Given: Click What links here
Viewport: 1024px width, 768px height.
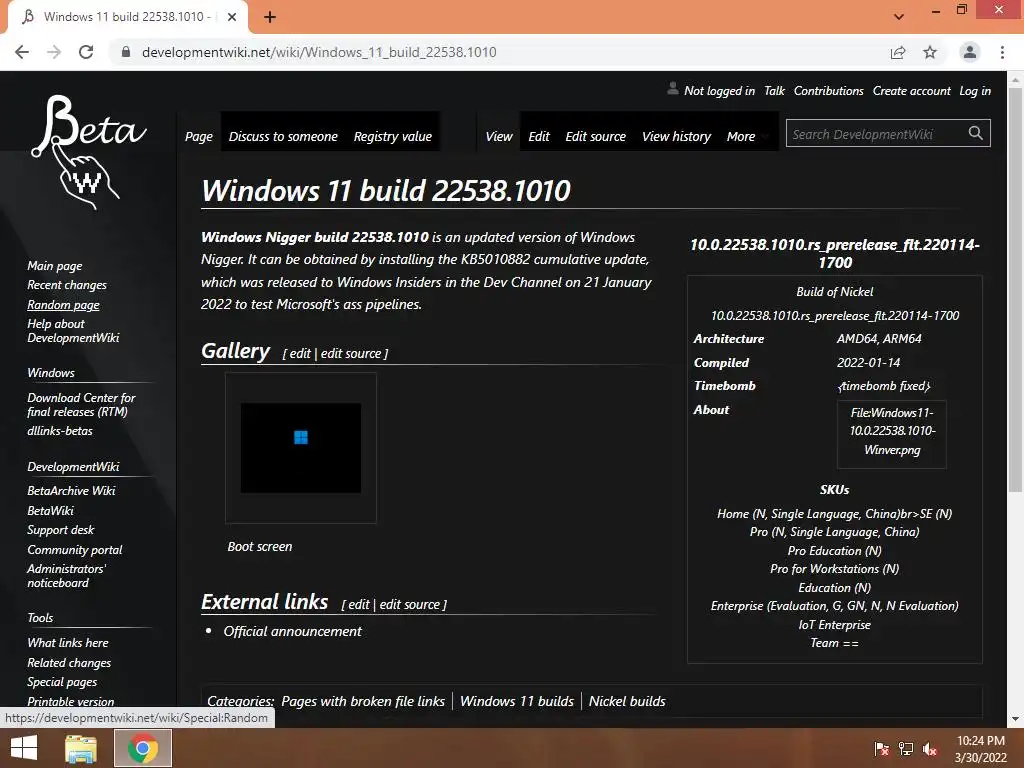Looking at the screenshot, I should click(68, 643).
